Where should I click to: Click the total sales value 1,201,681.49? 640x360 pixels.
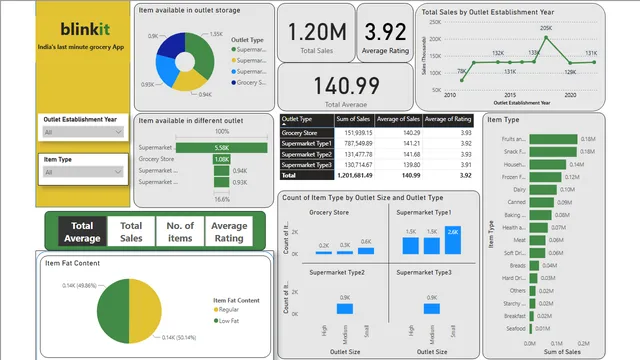point(355,176)
